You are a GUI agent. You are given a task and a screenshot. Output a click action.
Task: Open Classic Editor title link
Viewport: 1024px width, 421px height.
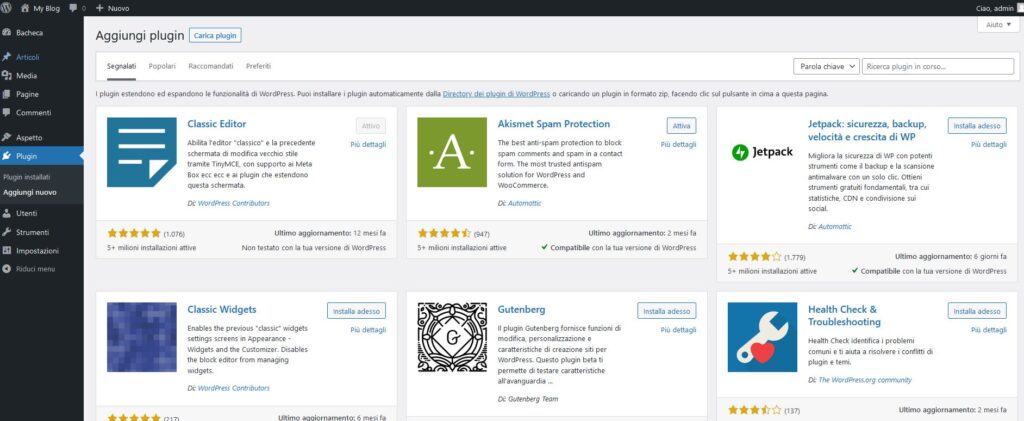pyautogui.click(x=217, y=124)
